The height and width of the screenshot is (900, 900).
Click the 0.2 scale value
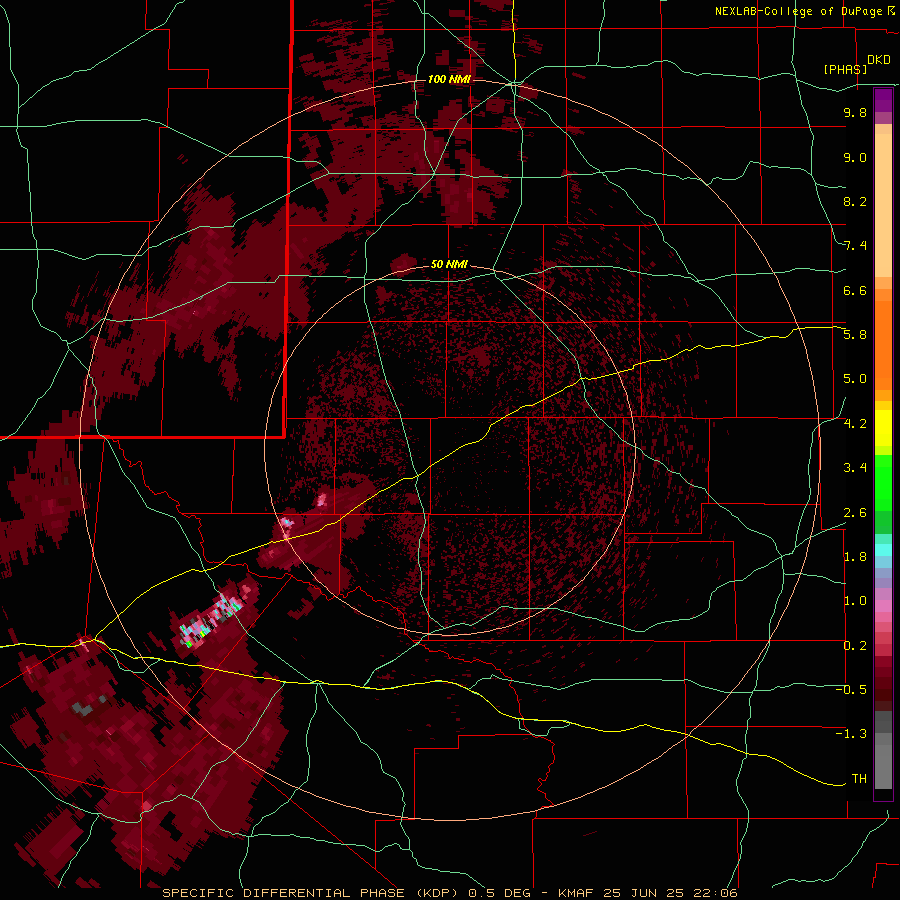point(855,646)
